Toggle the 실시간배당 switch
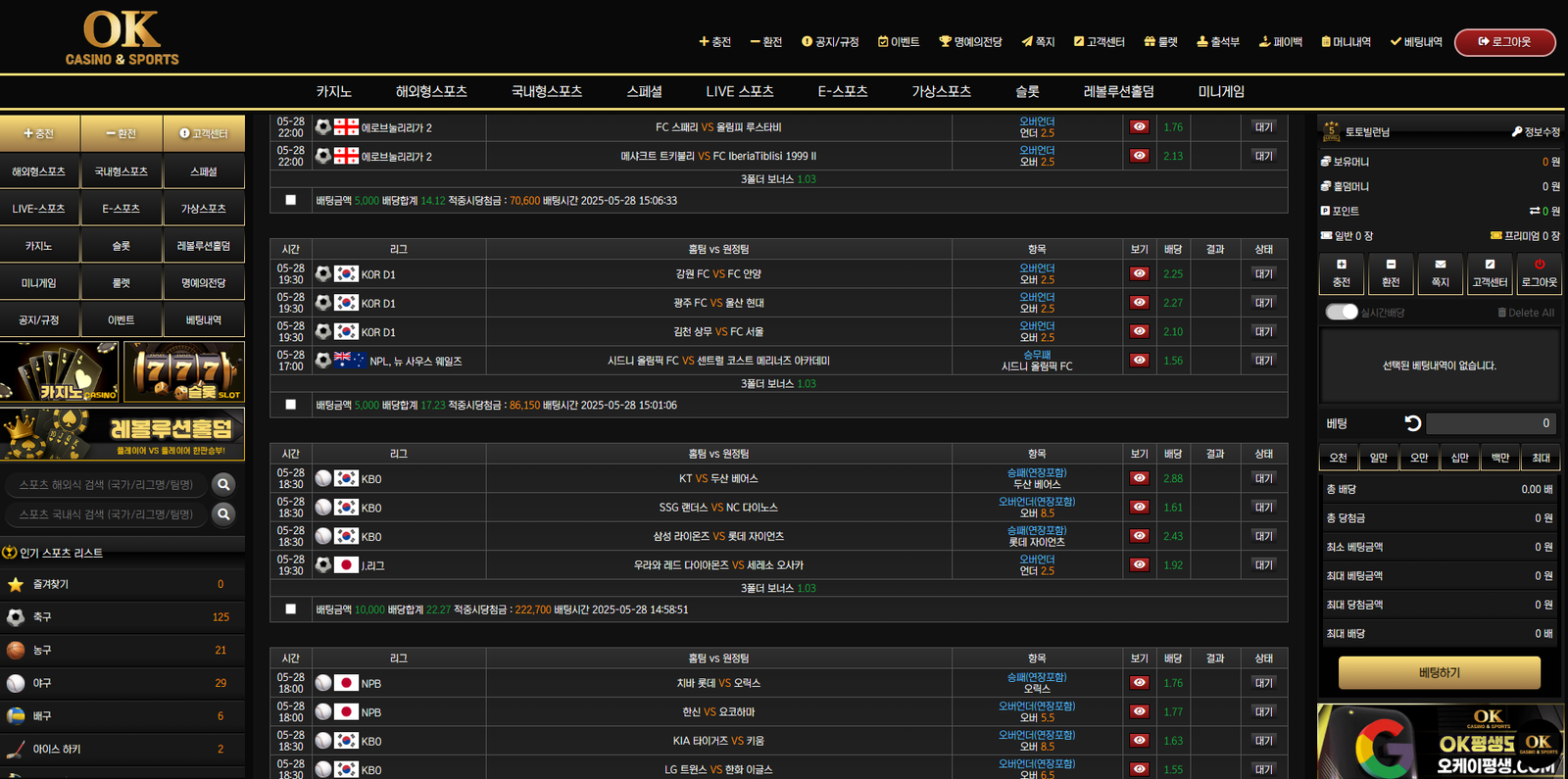The width and height of the screenshot is (1568, 779). coord(1341,312)
